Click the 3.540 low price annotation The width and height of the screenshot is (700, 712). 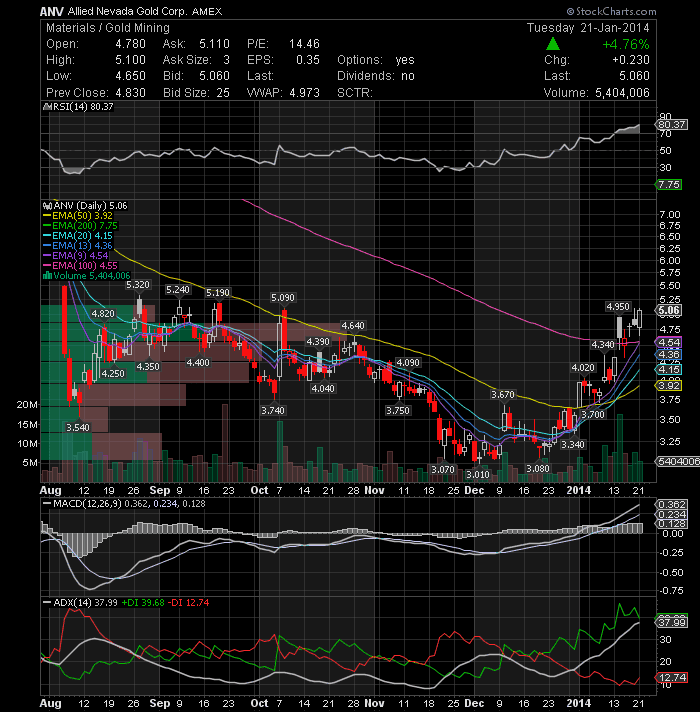tap(78, 427)
